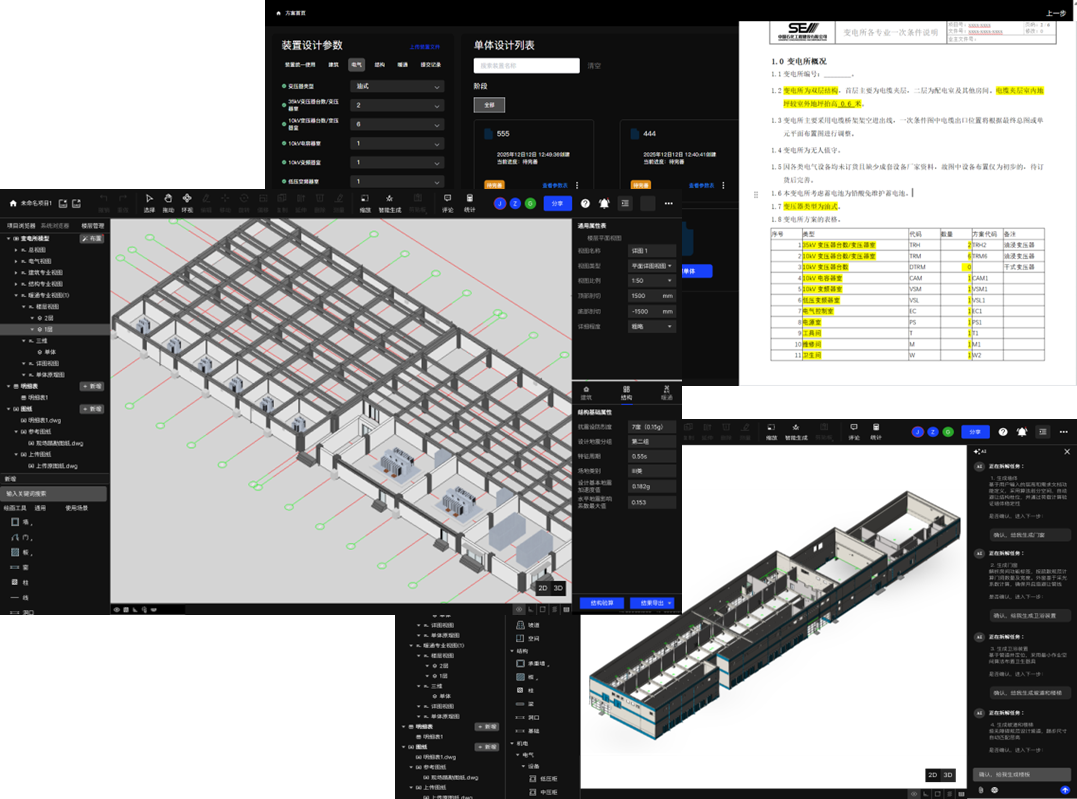Select the 板 slab drawing tool

tap(21, 552)
